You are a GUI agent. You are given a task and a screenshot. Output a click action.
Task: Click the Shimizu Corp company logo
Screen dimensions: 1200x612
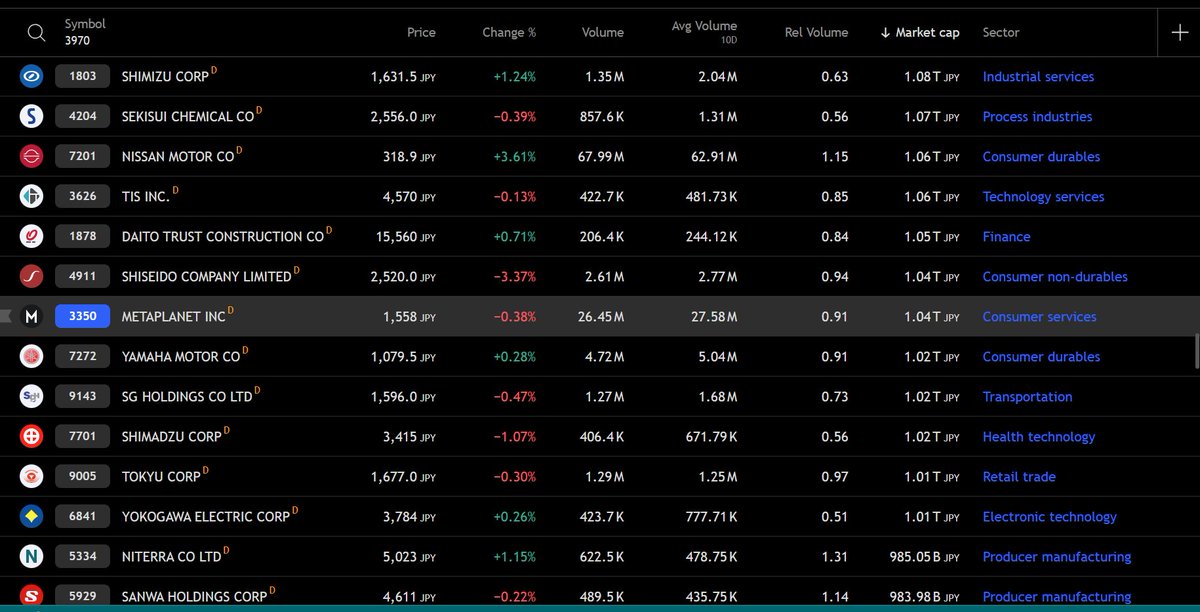[32, 76]
